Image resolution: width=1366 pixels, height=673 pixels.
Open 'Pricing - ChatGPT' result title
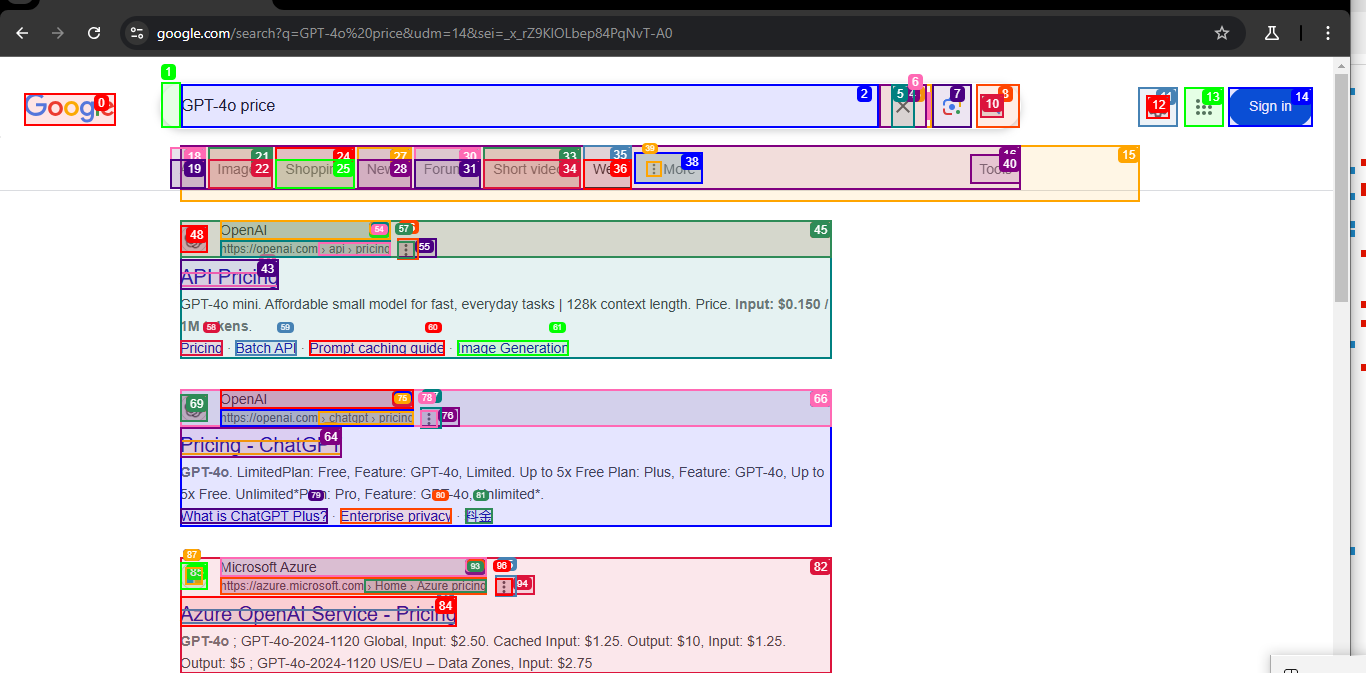click(260, 444)
